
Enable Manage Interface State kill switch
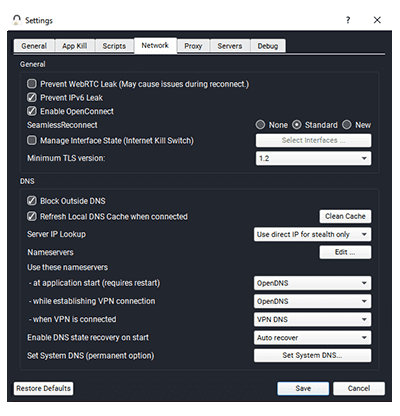pos(32,140)
